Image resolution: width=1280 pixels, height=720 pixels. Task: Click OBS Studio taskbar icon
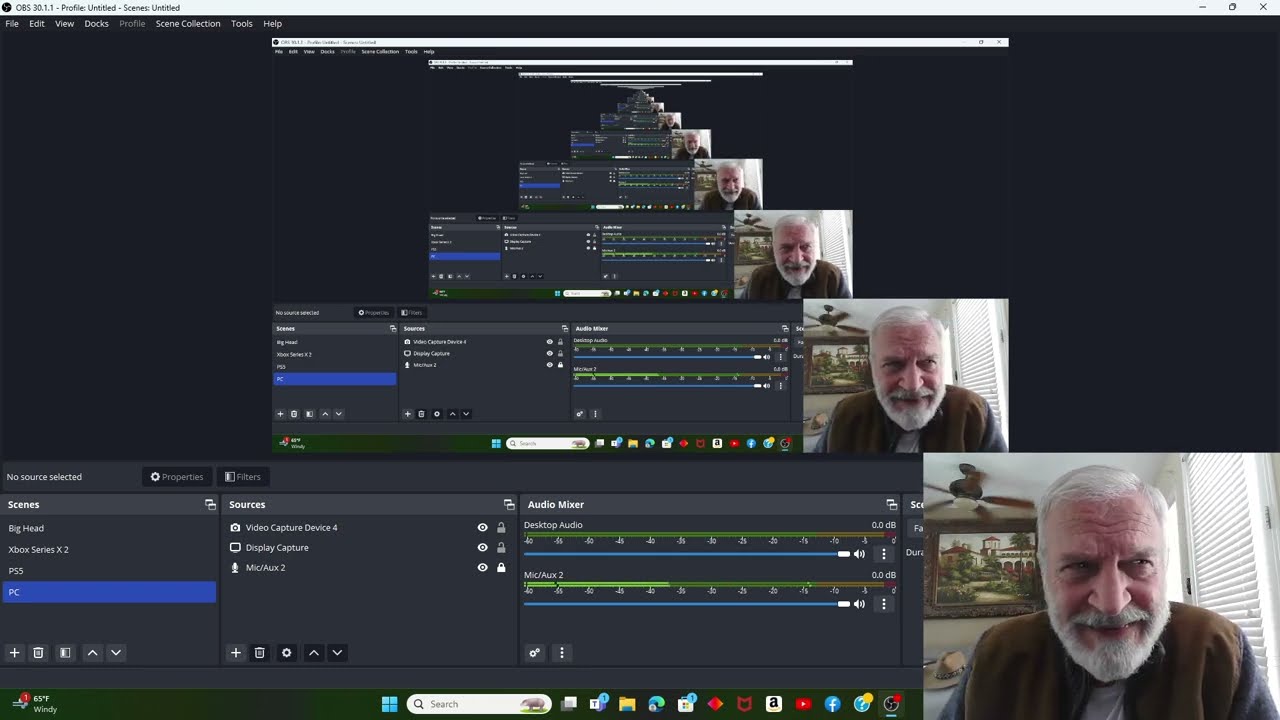click(891, 704)
